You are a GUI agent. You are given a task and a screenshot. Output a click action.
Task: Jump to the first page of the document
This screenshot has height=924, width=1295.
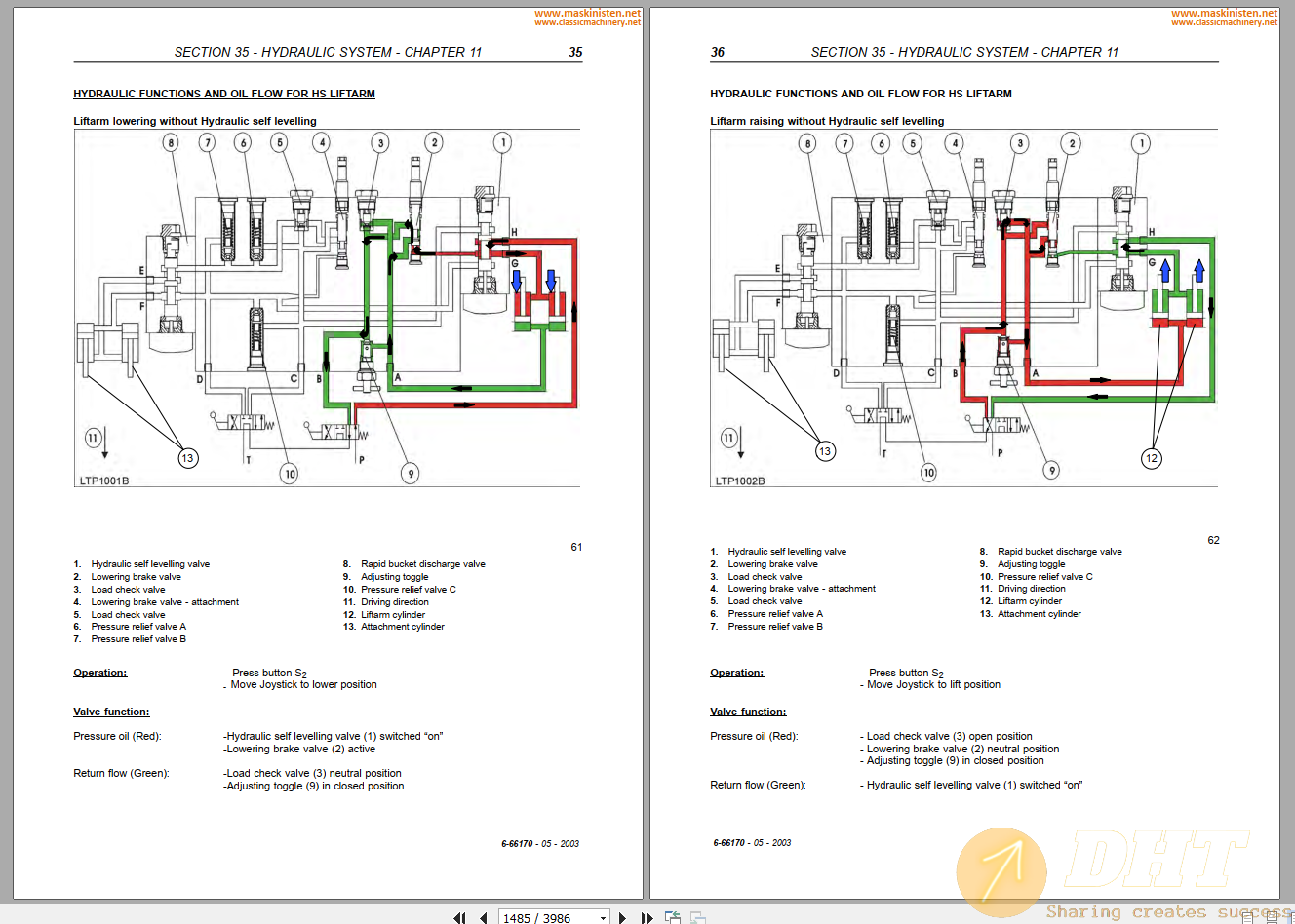point(460,918)
